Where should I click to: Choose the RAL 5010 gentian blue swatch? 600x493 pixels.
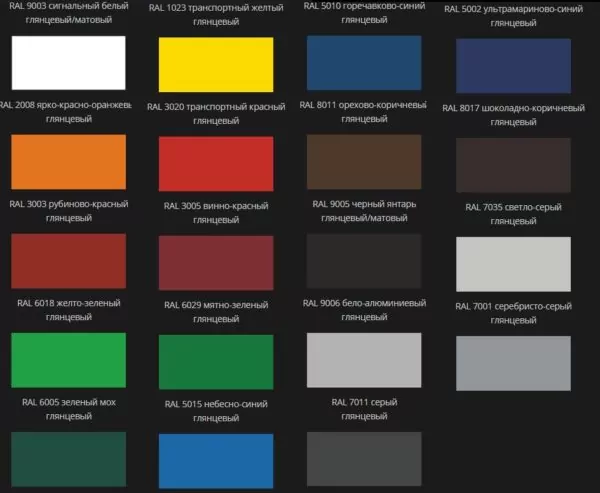[x=364, y=63]
